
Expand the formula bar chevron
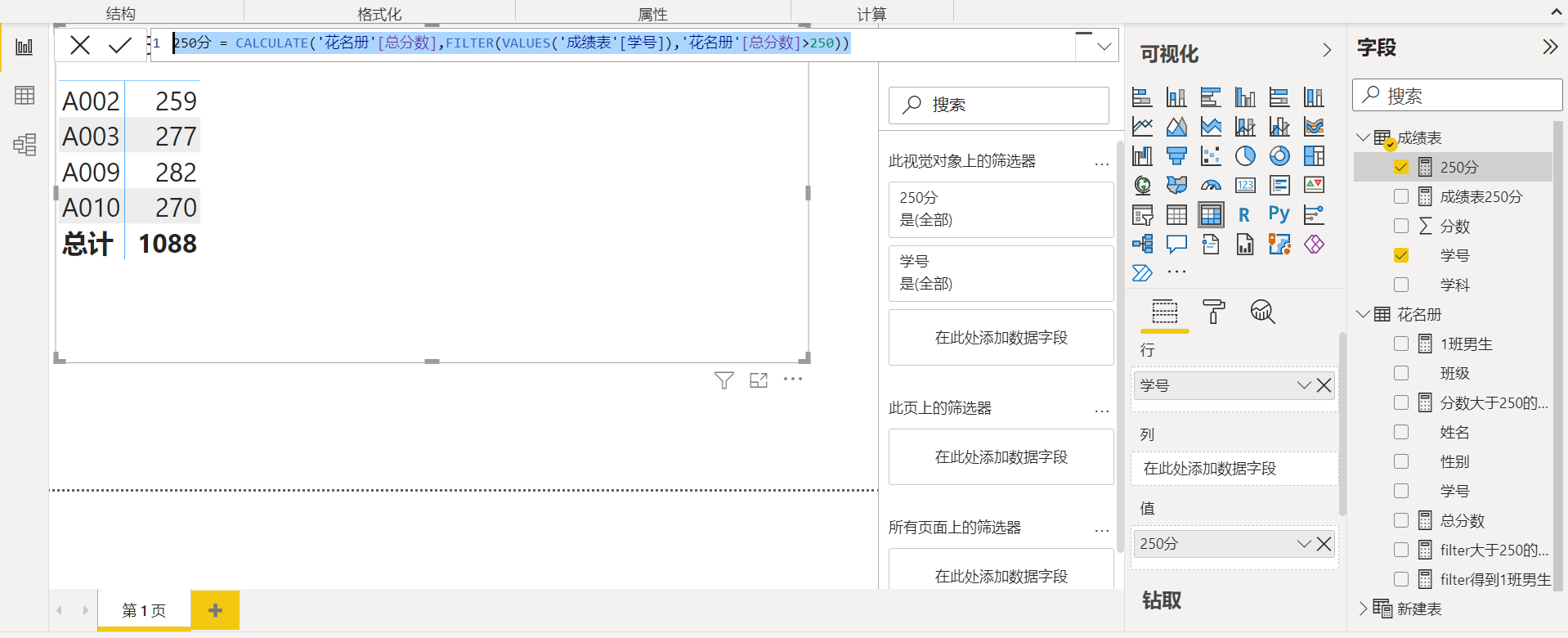point(1104,46)
